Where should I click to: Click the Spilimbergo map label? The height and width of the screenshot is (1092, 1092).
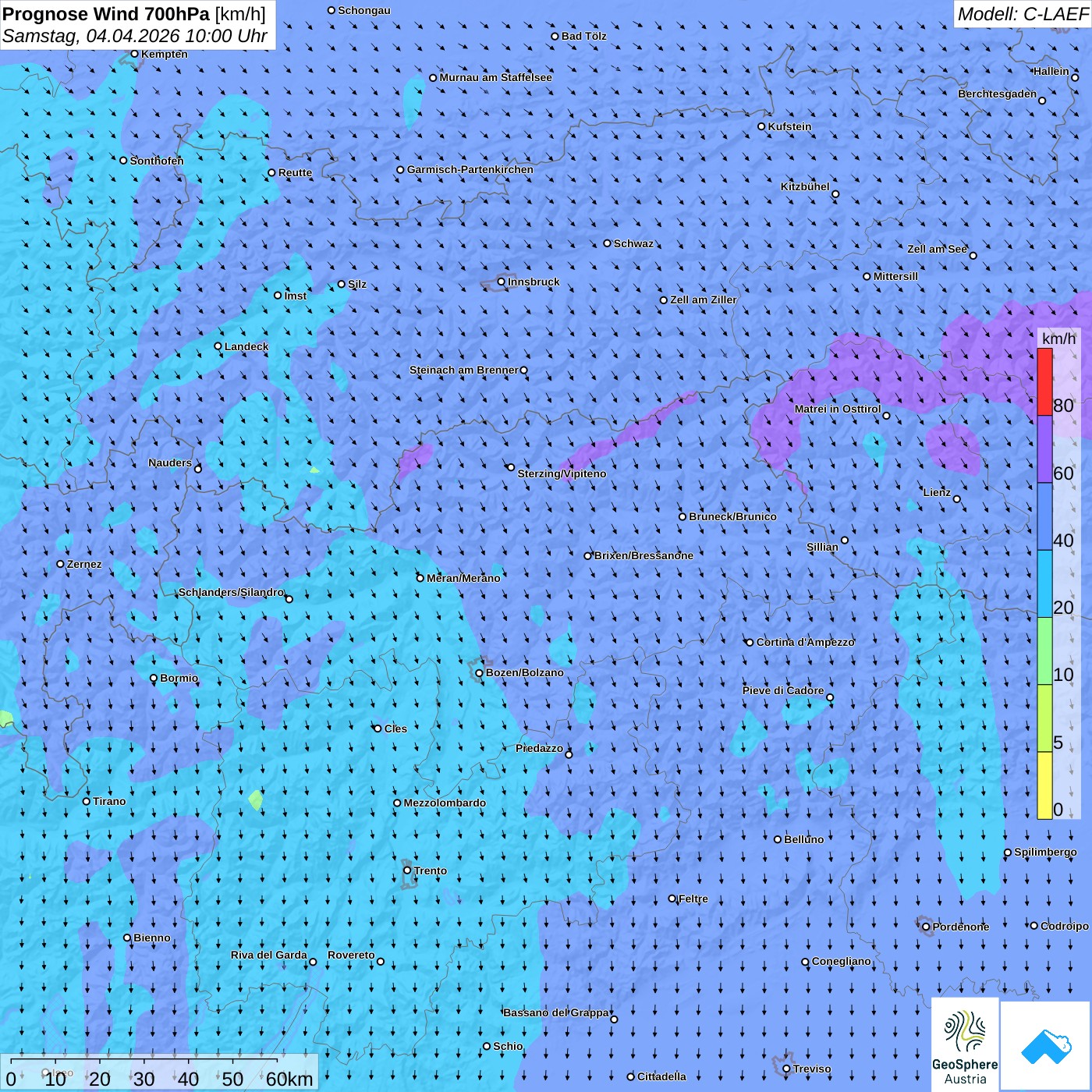(x=1045, y=852)
